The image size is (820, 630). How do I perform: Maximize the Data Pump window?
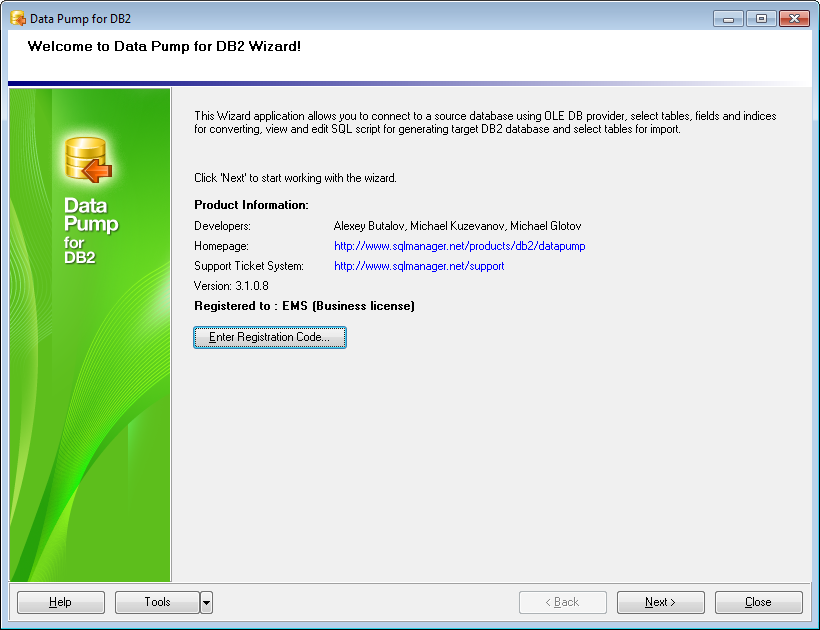(x=761, y=19)
